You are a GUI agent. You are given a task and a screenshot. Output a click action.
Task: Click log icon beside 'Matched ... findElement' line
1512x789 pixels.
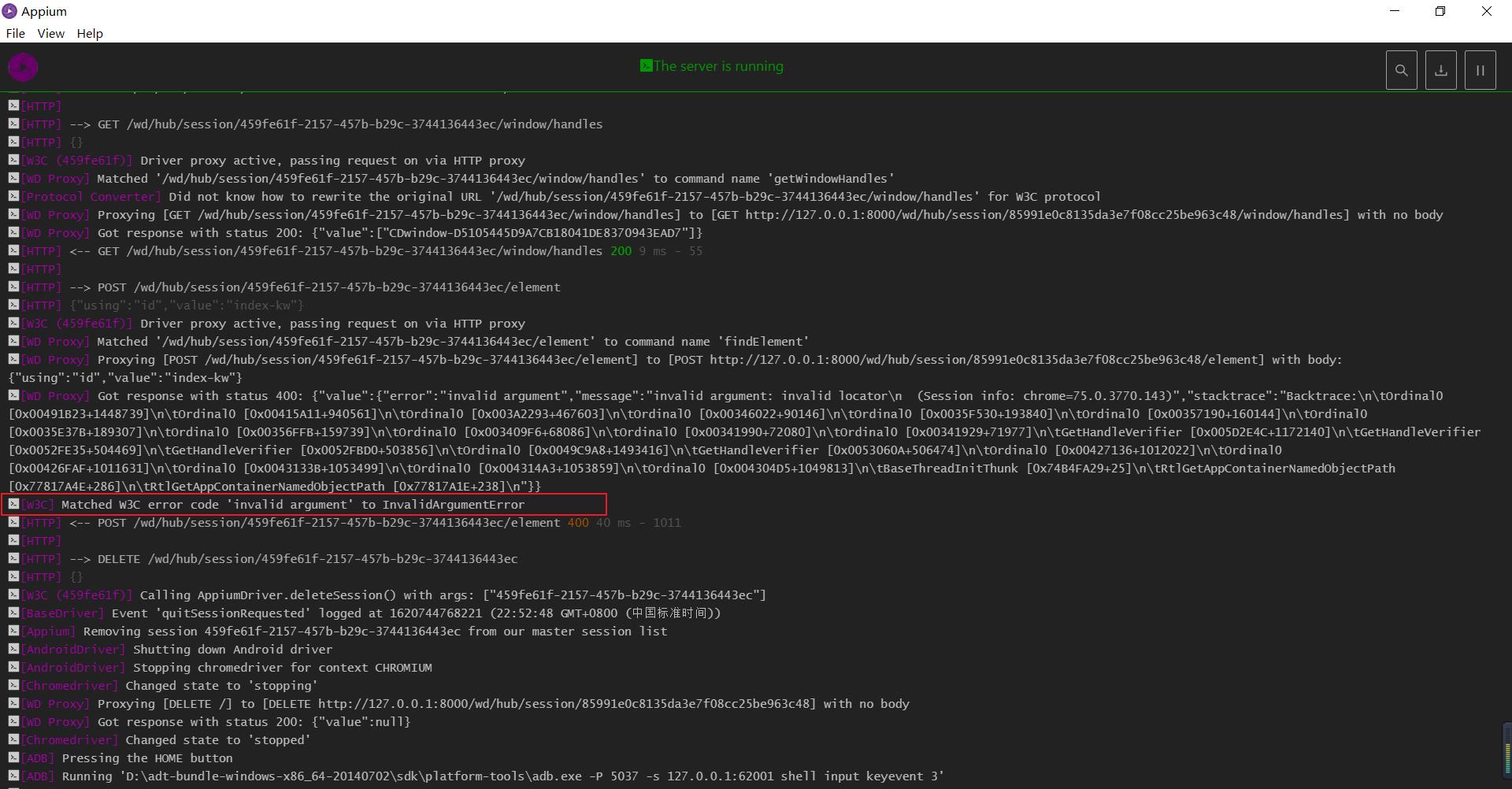[13, 341]
